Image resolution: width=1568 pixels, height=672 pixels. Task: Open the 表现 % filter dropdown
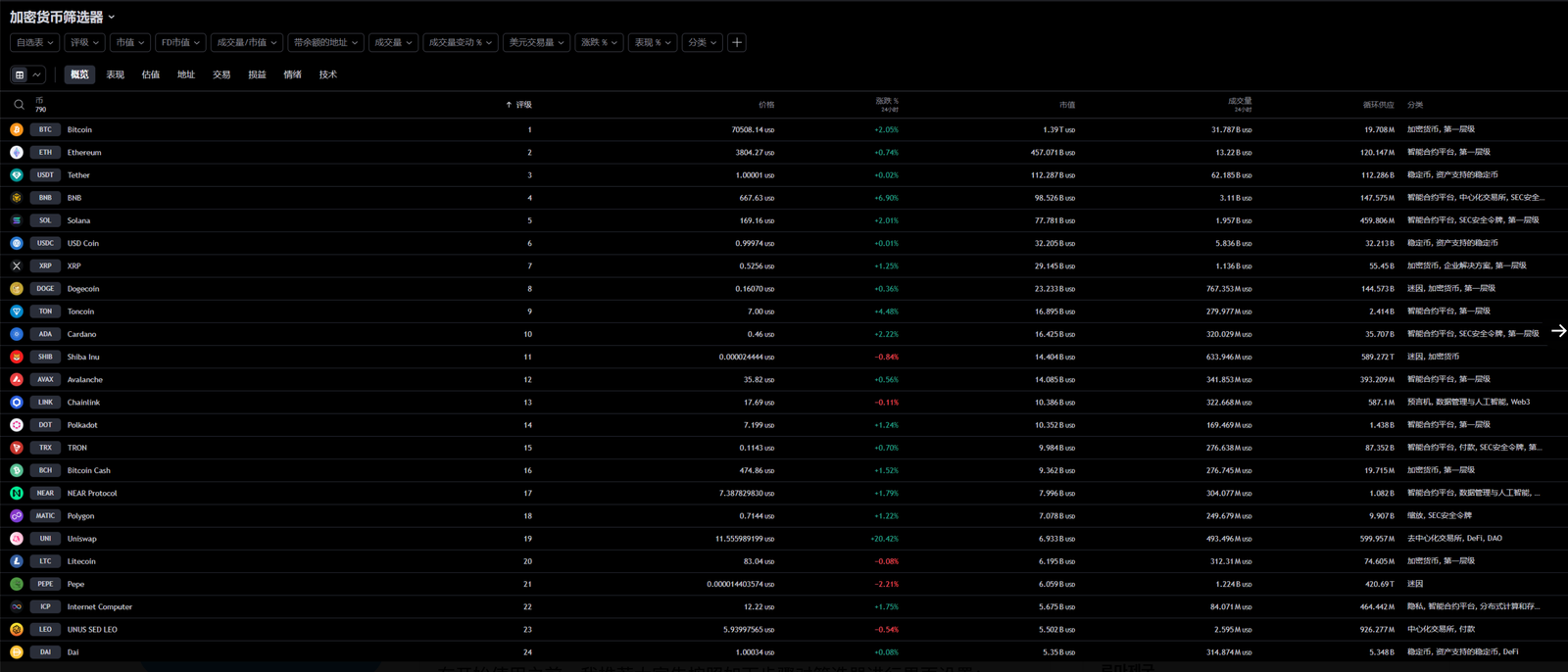coord(652,42)
